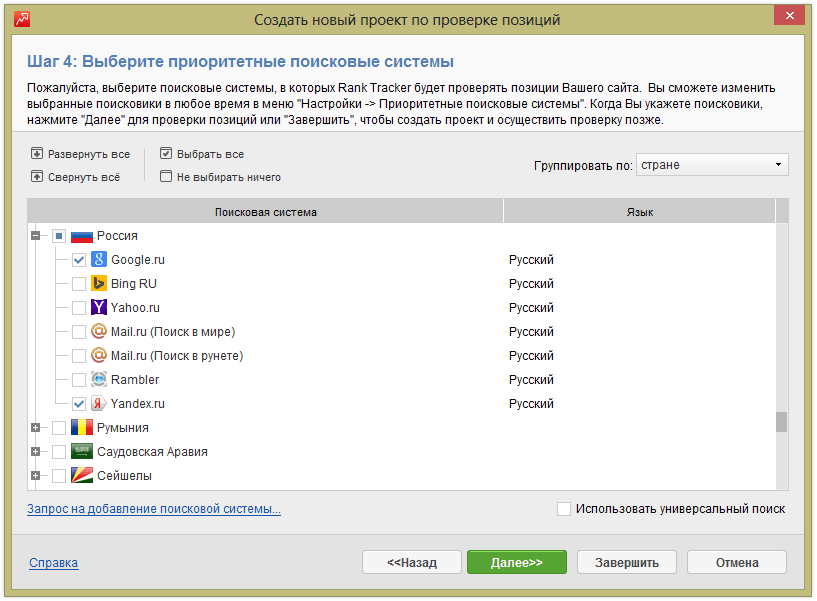This screenshot has width=817, height=601.
Task: Expand the Сейшелы tree node
Action: click(x=35, y=475)
